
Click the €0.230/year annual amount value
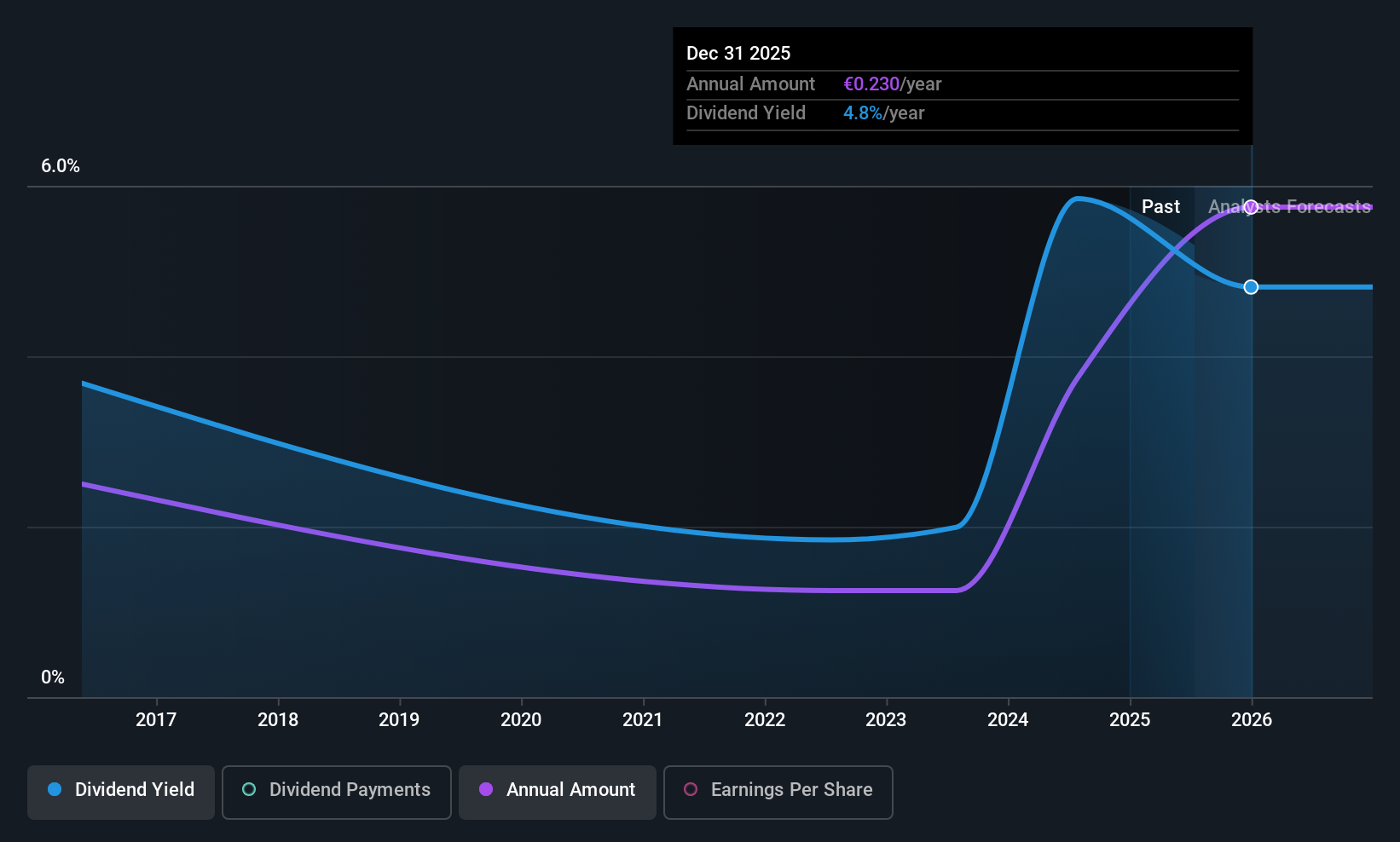[x=892, y=84]
